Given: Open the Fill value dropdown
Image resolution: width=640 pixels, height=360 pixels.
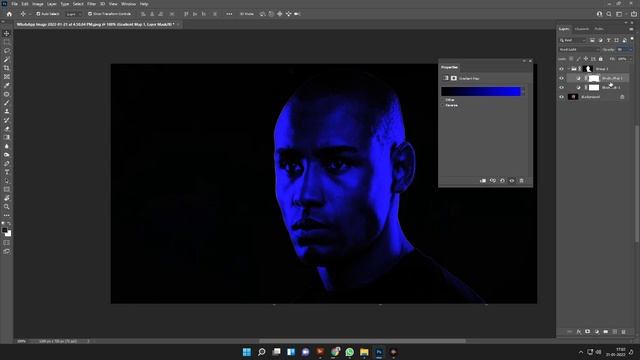Looking at the screenshot, I should point(631,59).
